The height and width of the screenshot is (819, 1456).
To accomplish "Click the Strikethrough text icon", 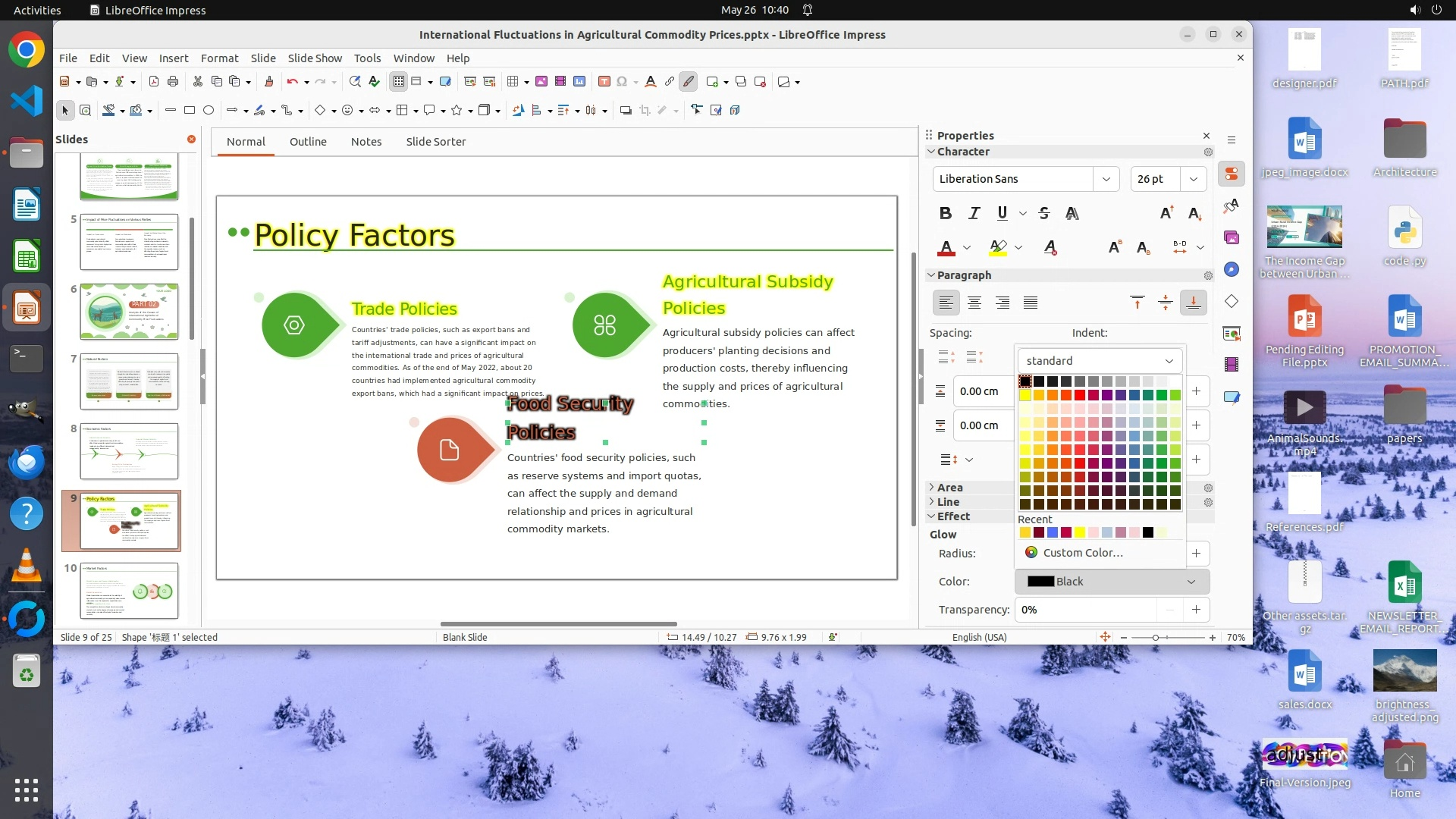I will pos(1044,213).
